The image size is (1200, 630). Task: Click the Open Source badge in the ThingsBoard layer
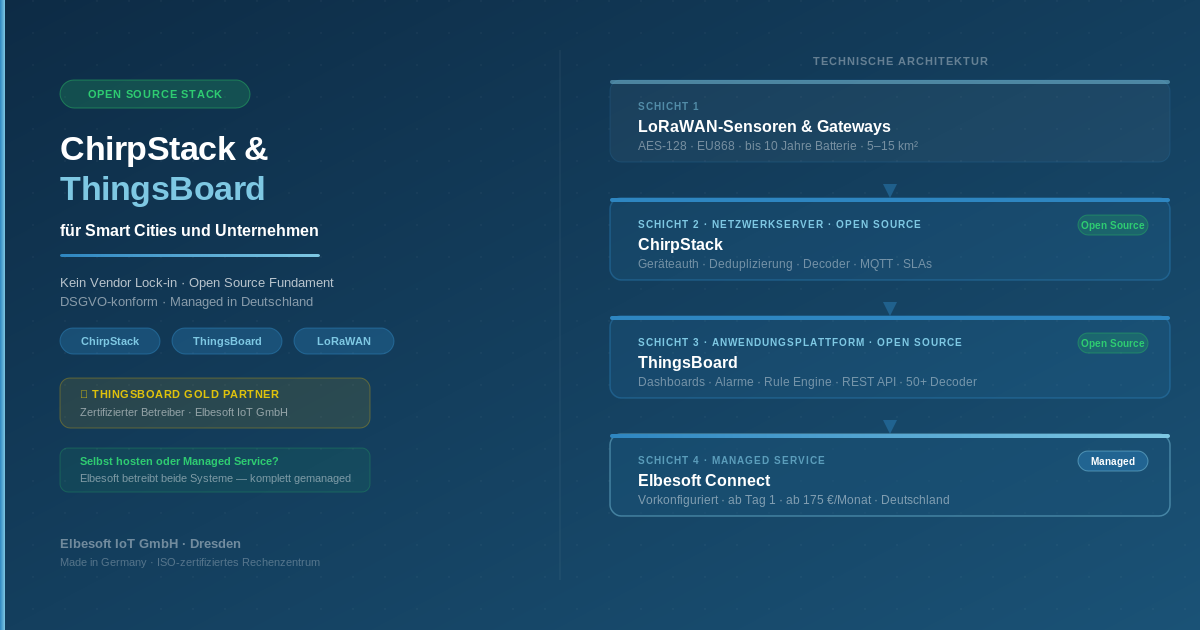[1113, 343]
